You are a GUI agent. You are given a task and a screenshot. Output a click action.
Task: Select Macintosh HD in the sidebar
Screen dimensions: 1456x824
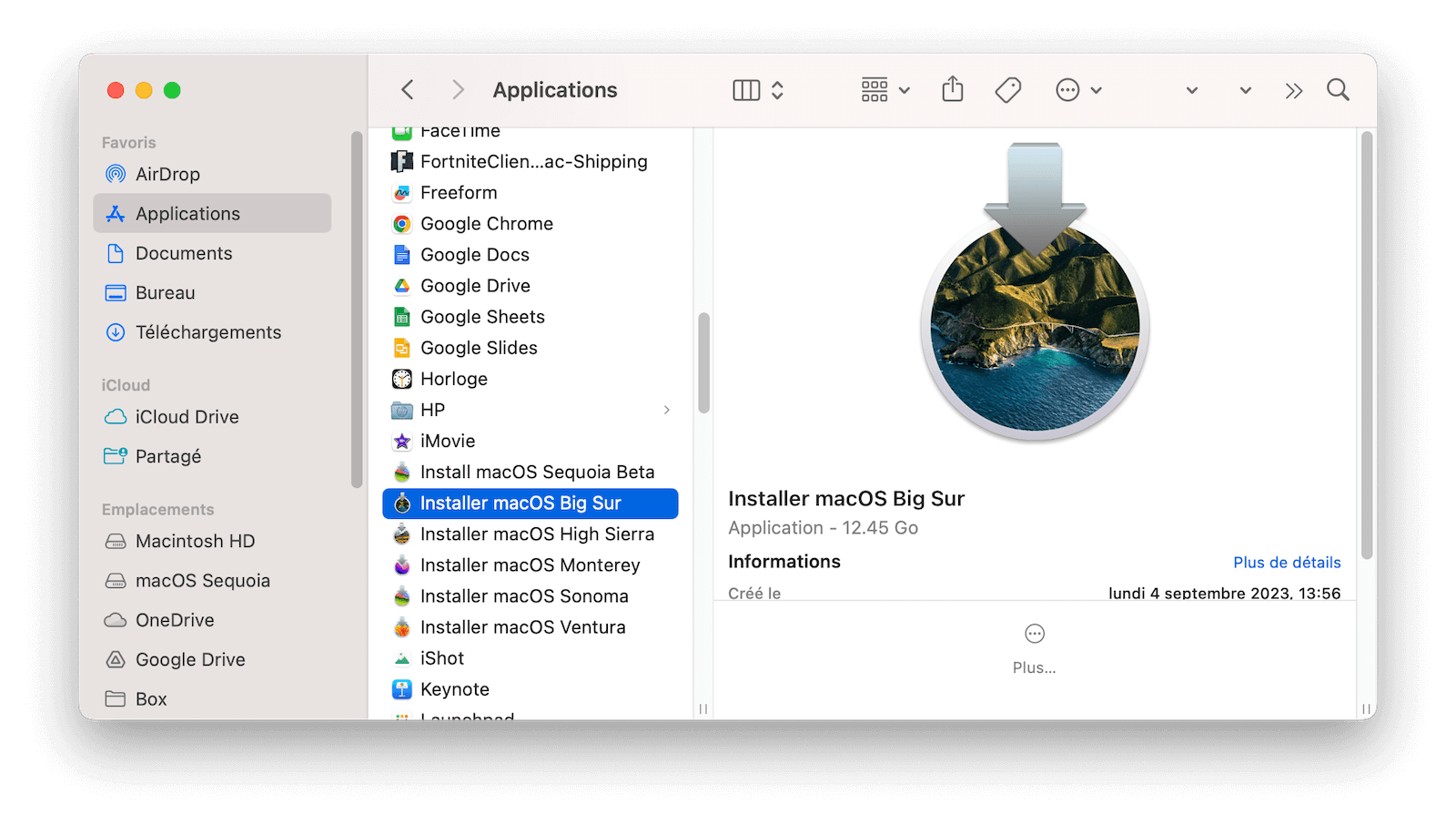212,541
